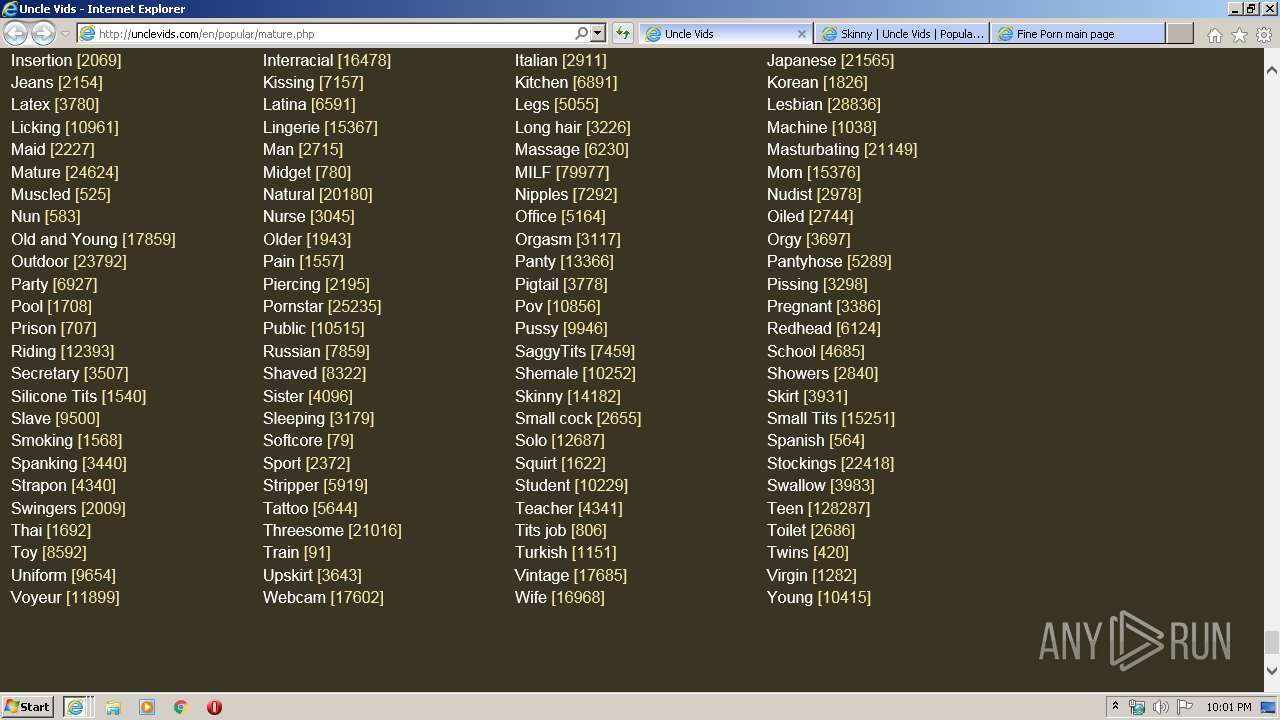Open Windows Explorer folder from taskbar
Image resolution: width=1280 pixels, height=720 pixels.
click(113, 707)
